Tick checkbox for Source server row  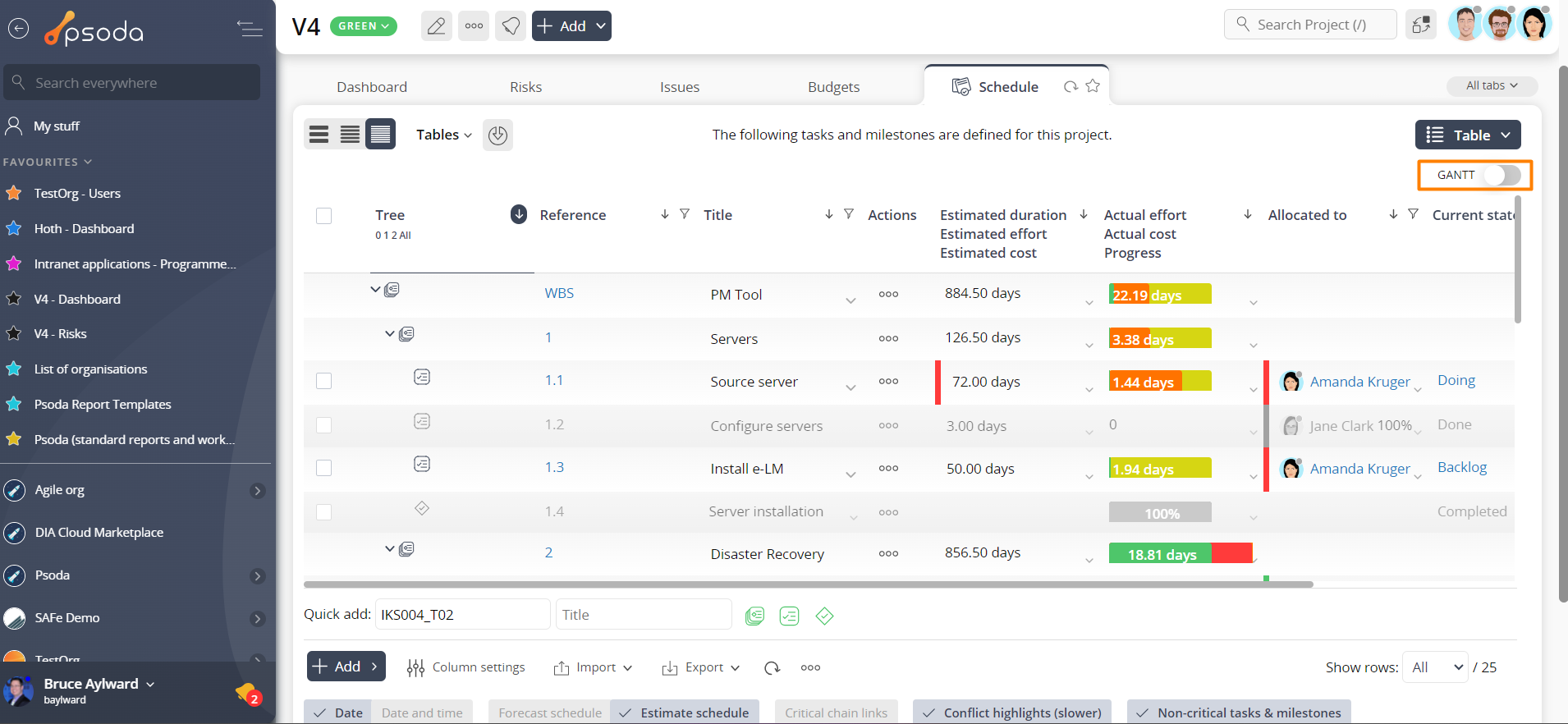(324, 381)
